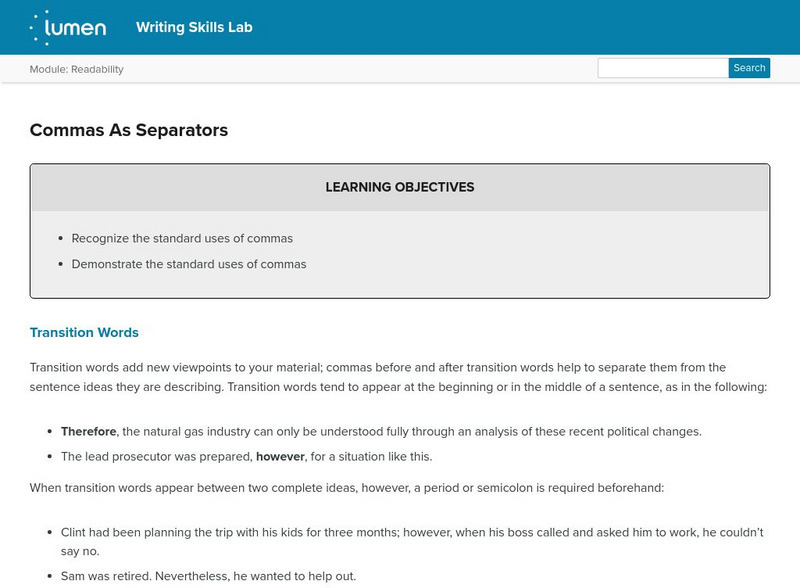Focus the search text field
The height and width of the screenshot is (588, 800).
click(x=662, y=68)
